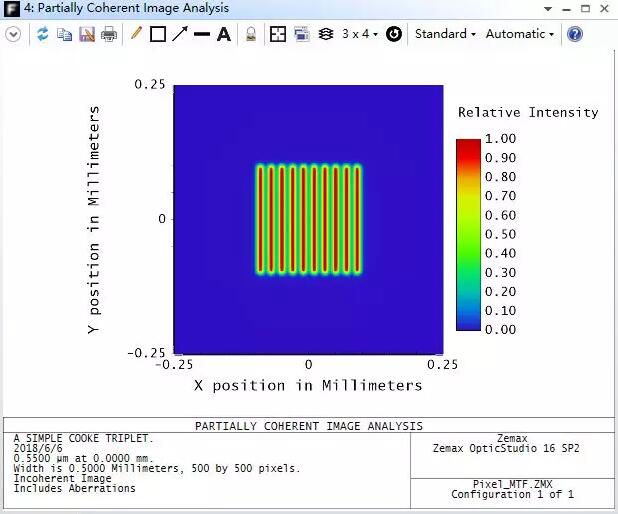Open the Standard dropdown menu
Screen dimensions: 618x514
(445, 34)
